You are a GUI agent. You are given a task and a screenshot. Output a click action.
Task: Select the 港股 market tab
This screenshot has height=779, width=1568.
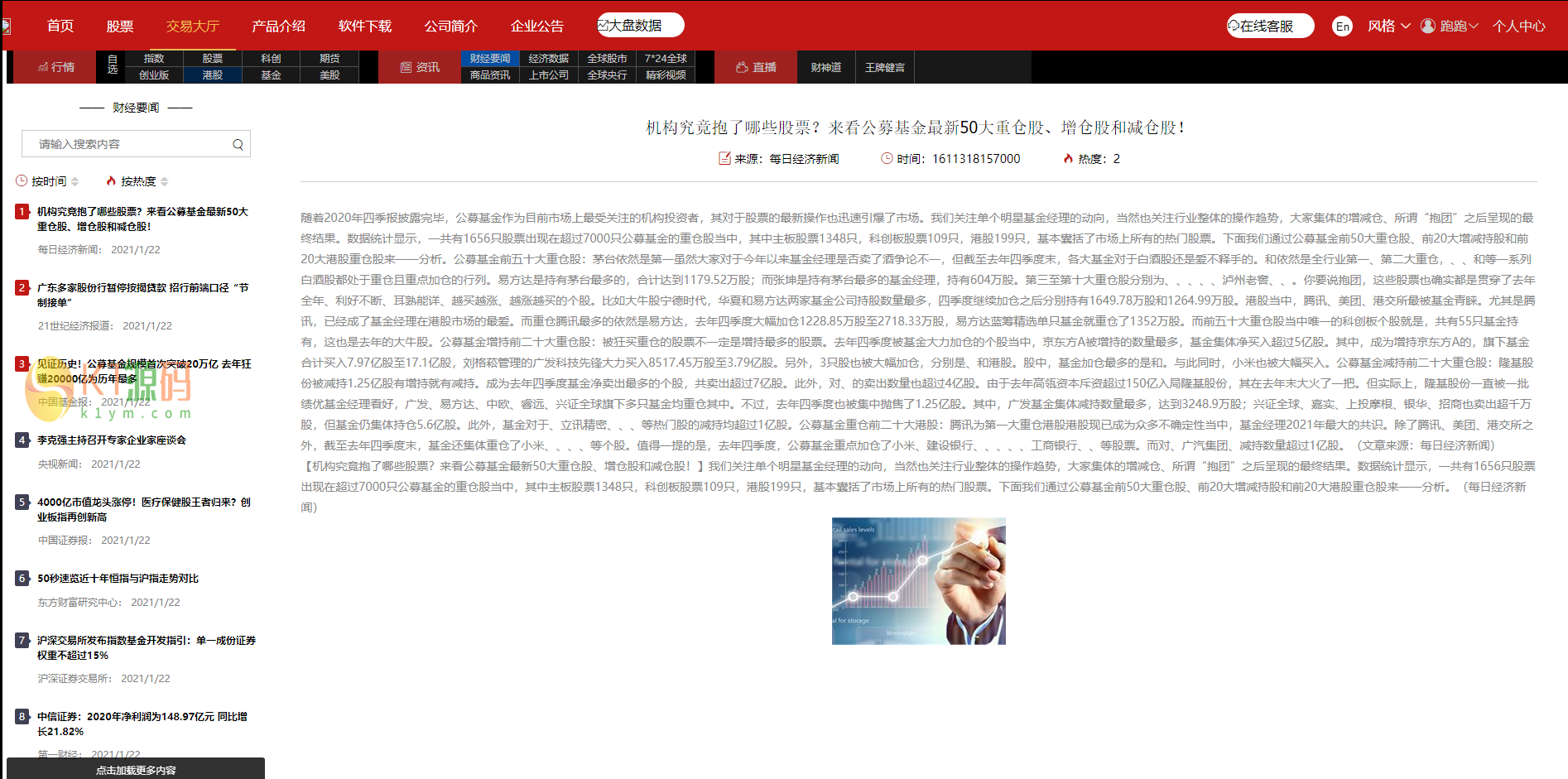[x=213, y=75]
